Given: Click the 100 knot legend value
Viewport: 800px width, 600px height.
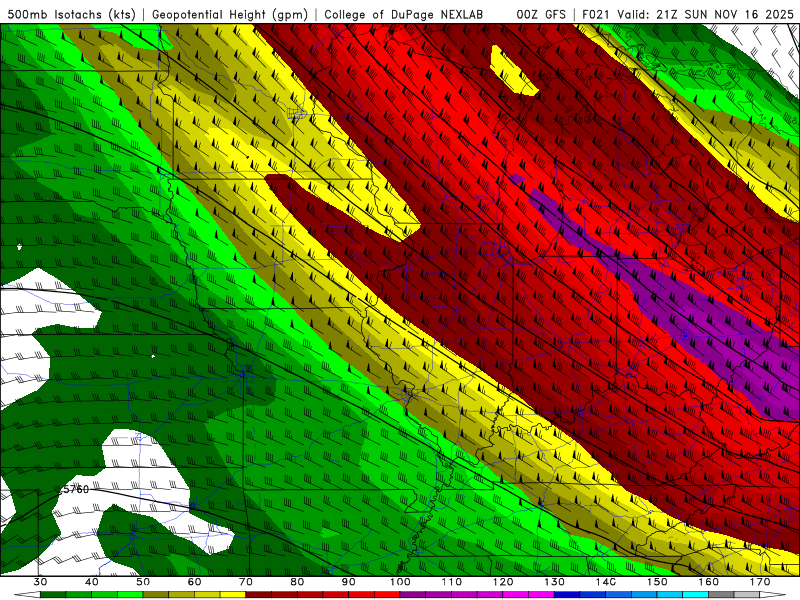Looking at the screenshot, I should [x=400, y=582].
